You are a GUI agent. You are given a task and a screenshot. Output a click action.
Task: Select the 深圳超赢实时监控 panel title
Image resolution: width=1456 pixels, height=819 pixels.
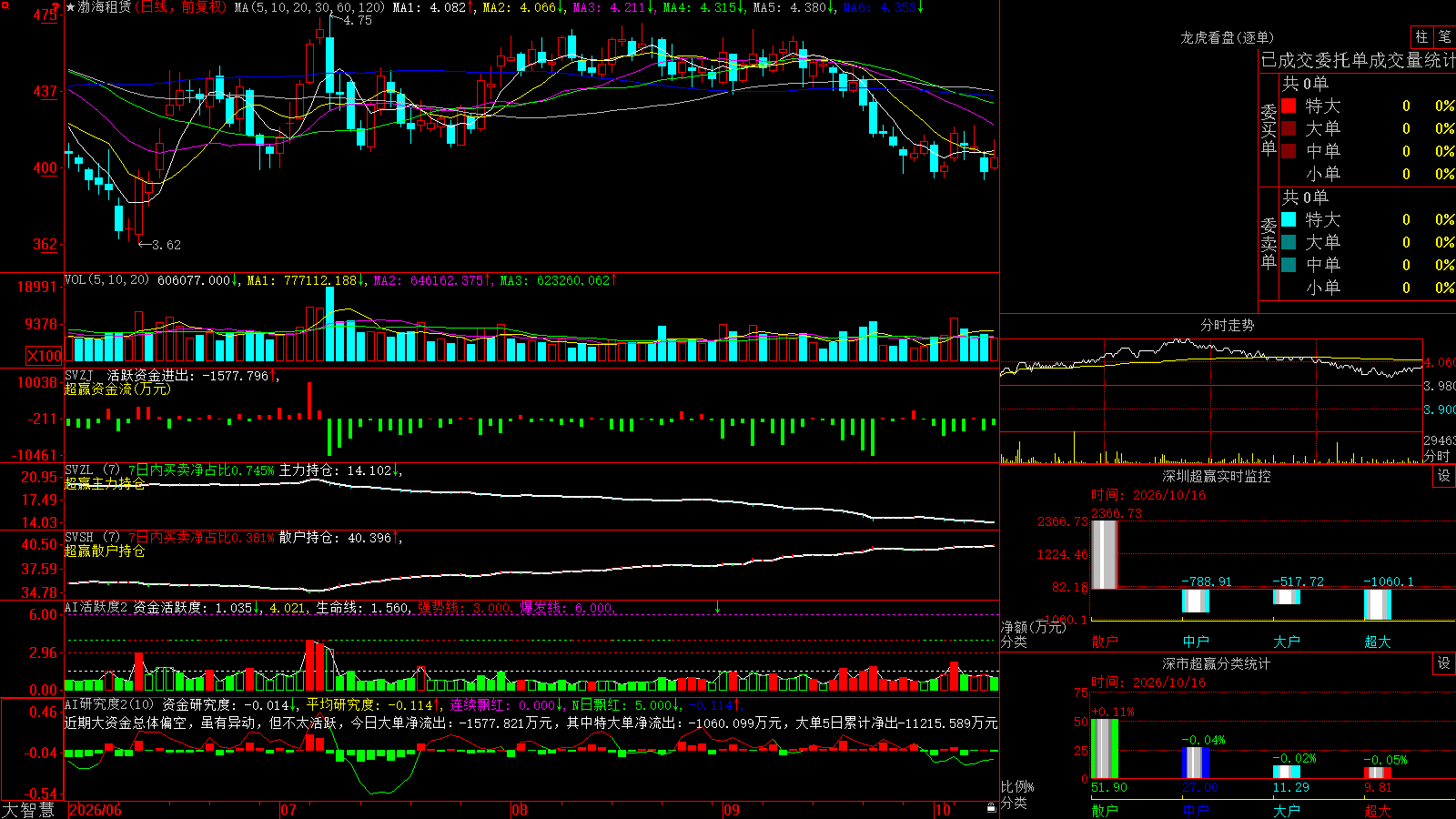(1216, 476)
